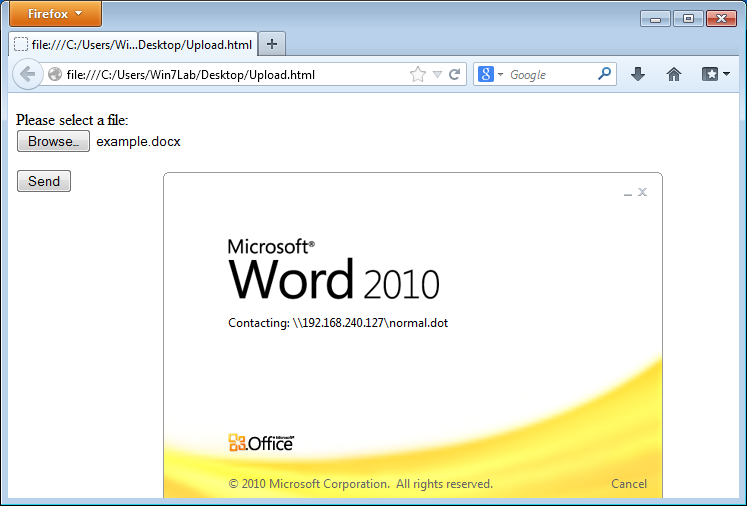Run search with the magnifier icon
747x506 pixels.
click(604, 74)
